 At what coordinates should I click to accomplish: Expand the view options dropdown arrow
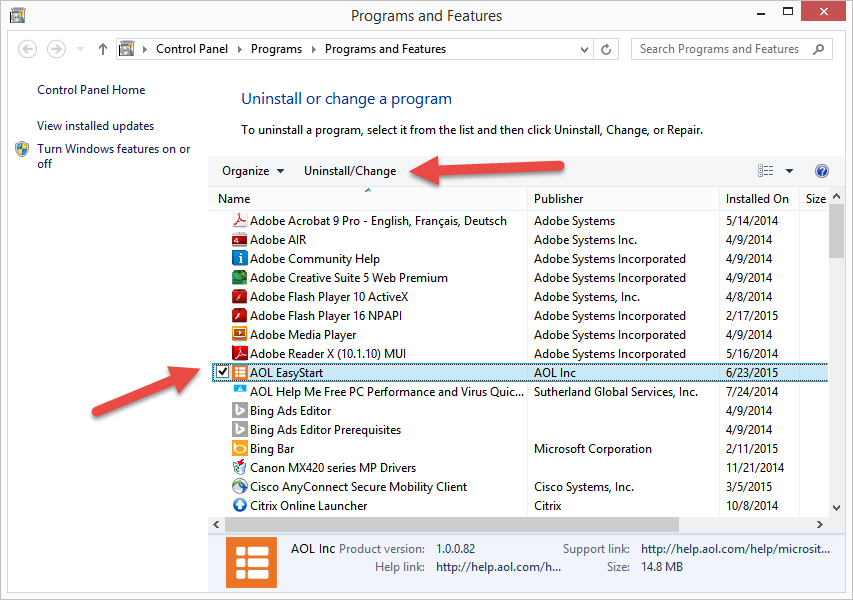789,171
